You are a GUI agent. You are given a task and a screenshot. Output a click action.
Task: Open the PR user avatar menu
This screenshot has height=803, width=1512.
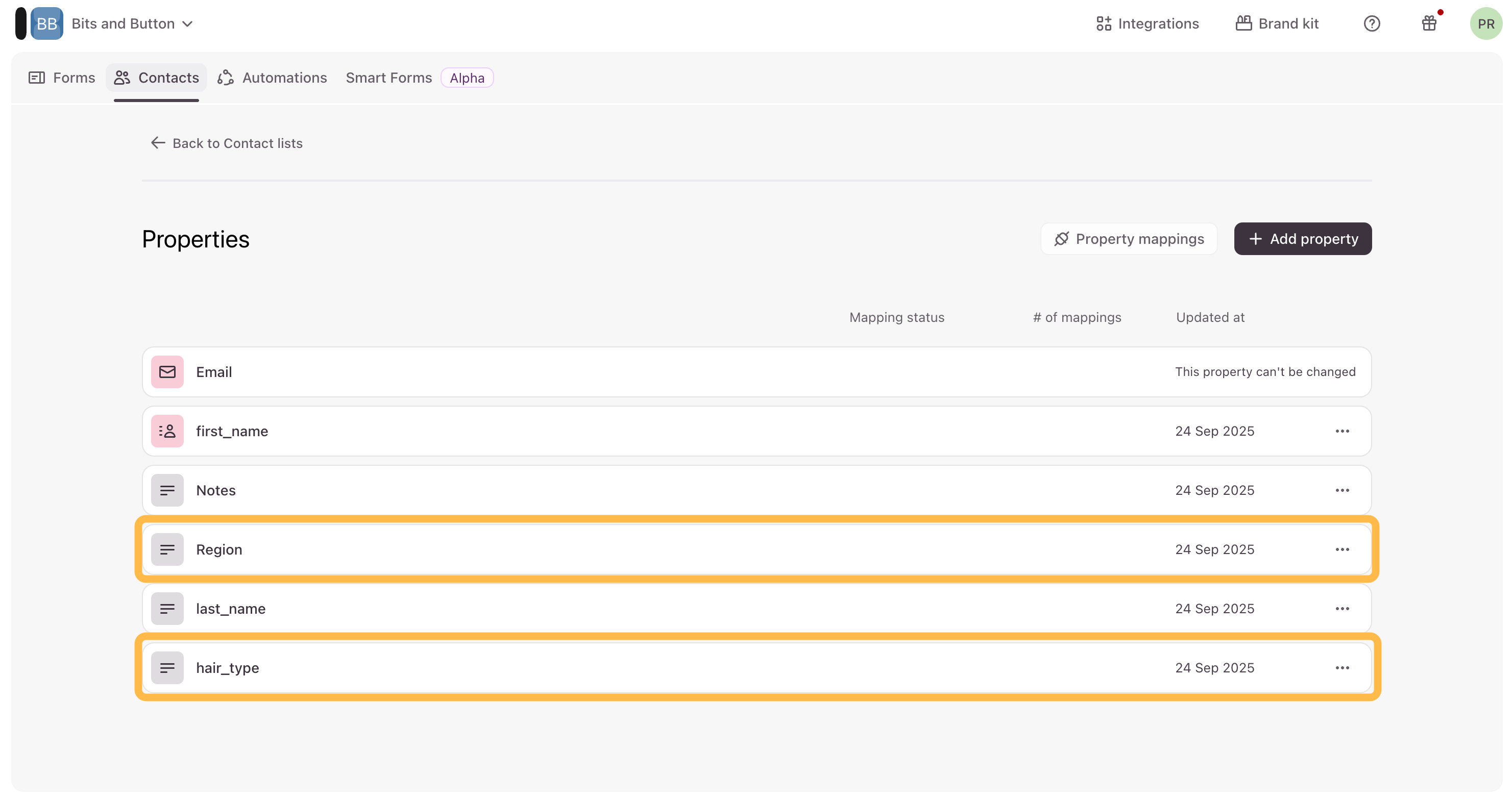coord(1485,23)
